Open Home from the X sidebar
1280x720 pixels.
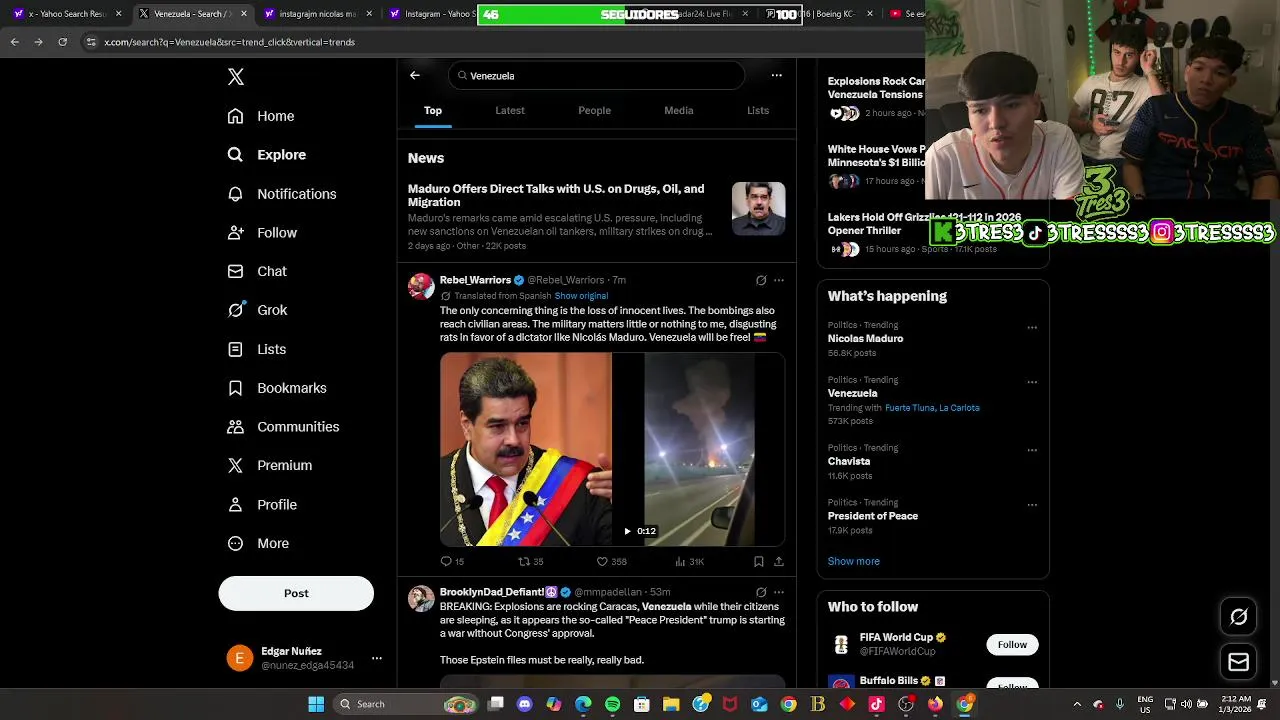click(x=261, y=116)
